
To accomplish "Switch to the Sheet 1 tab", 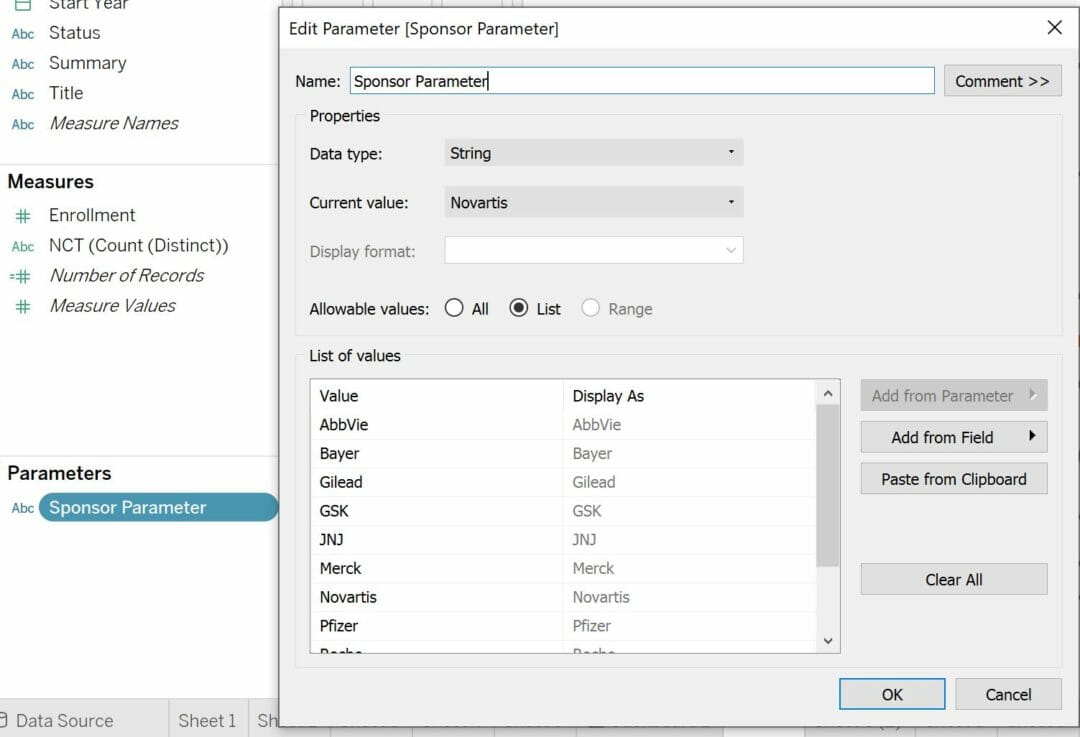I will coord(207,720).
